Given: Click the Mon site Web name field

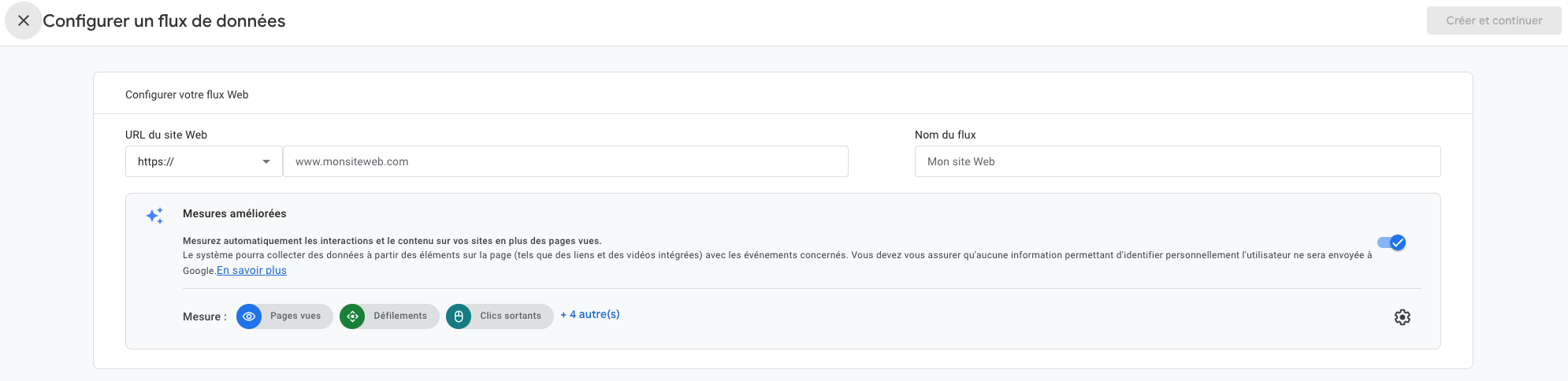Looking at the screenshot, I should [x=1177, y=161].
